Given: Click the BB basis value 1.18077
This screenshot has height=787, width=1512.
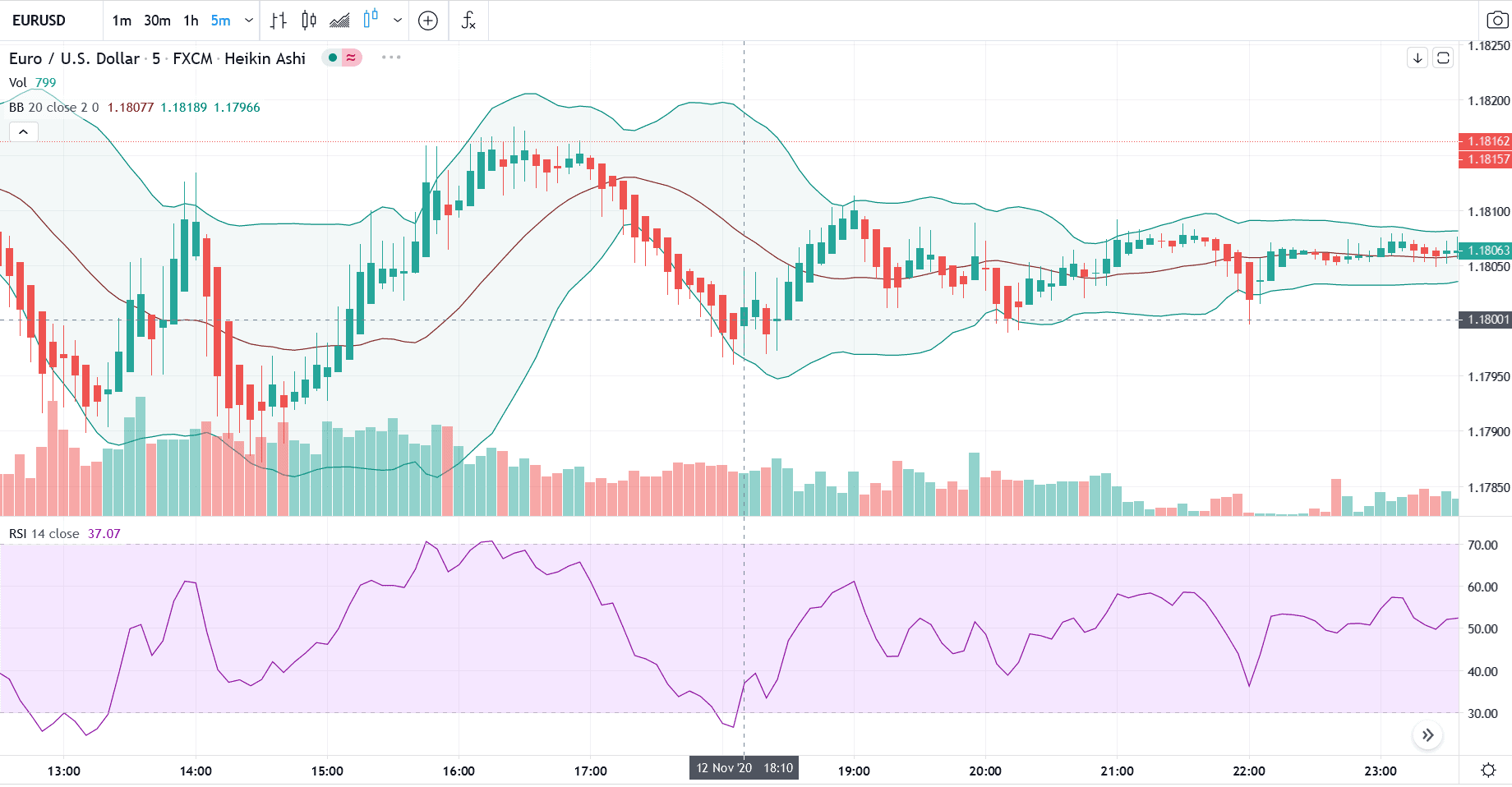Looking at the screenshot, I should (131, 108).
